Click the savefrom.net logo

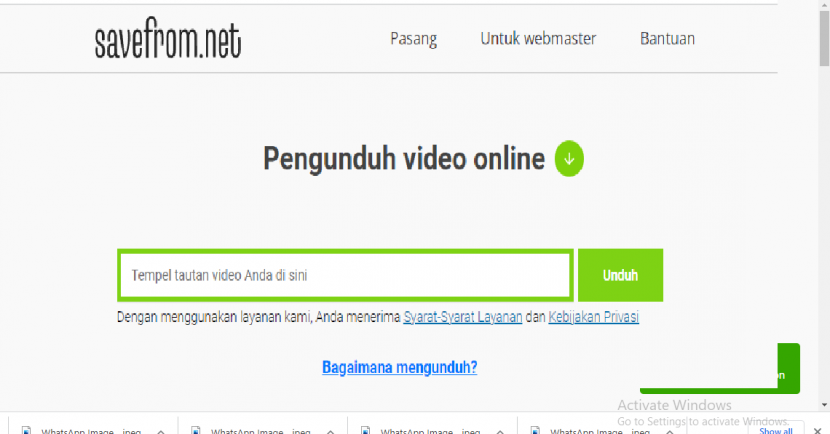click(168, 38)
